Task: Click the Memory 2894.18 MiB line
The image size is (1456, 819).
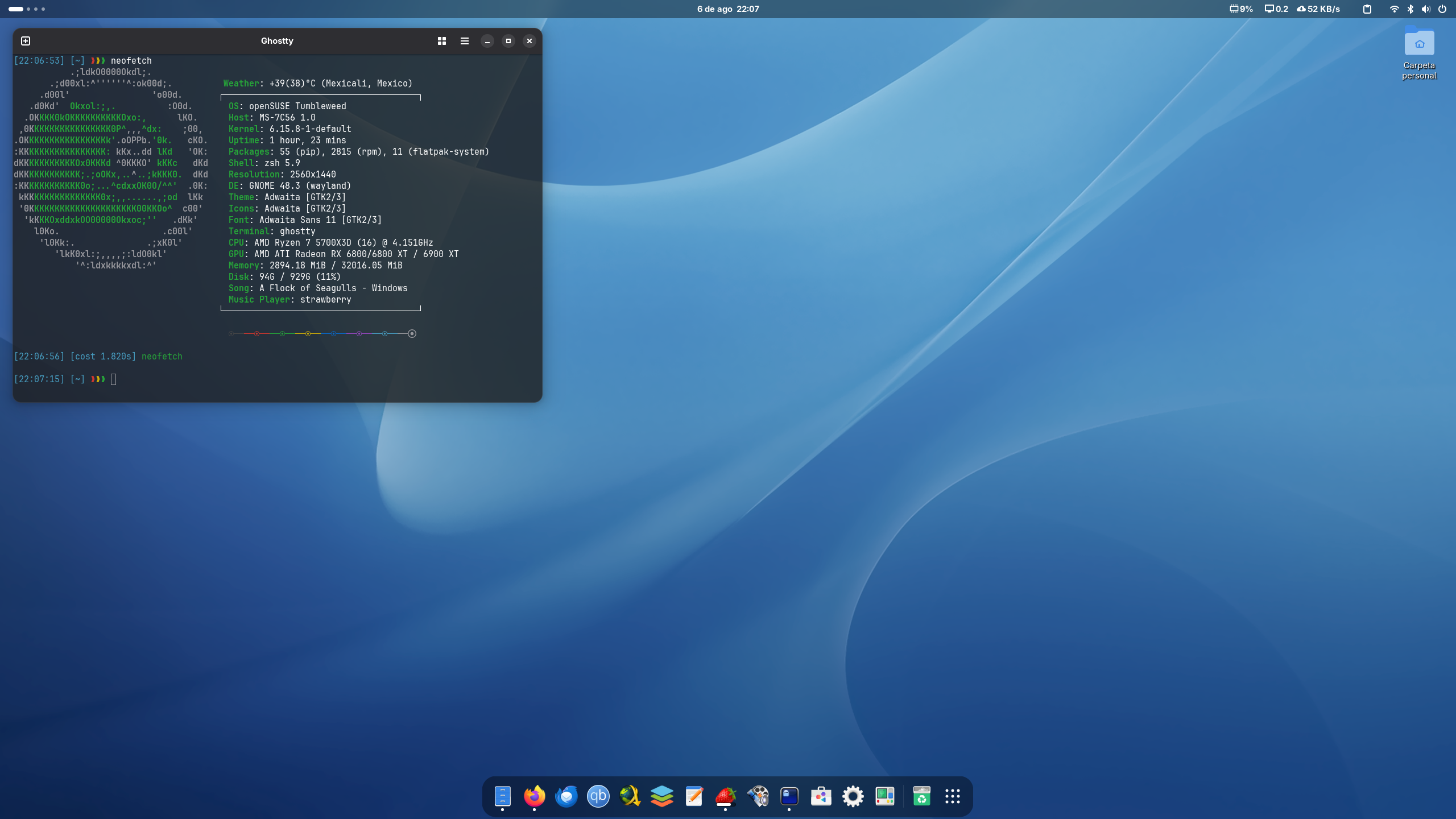Action: pos(316,266)
